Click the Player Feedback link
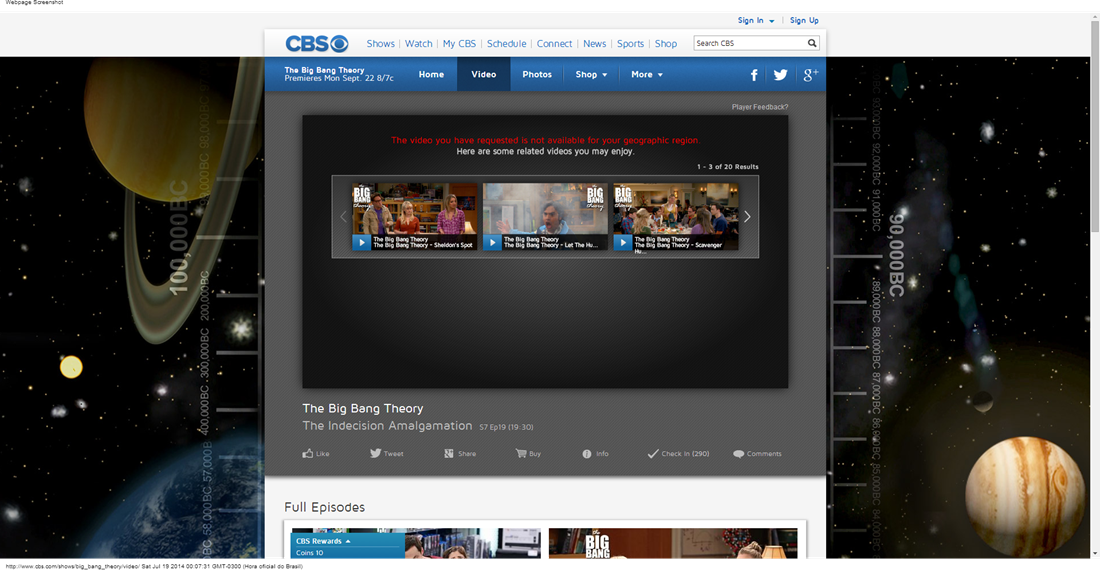The image size is (1100, 570). (760, 107)
